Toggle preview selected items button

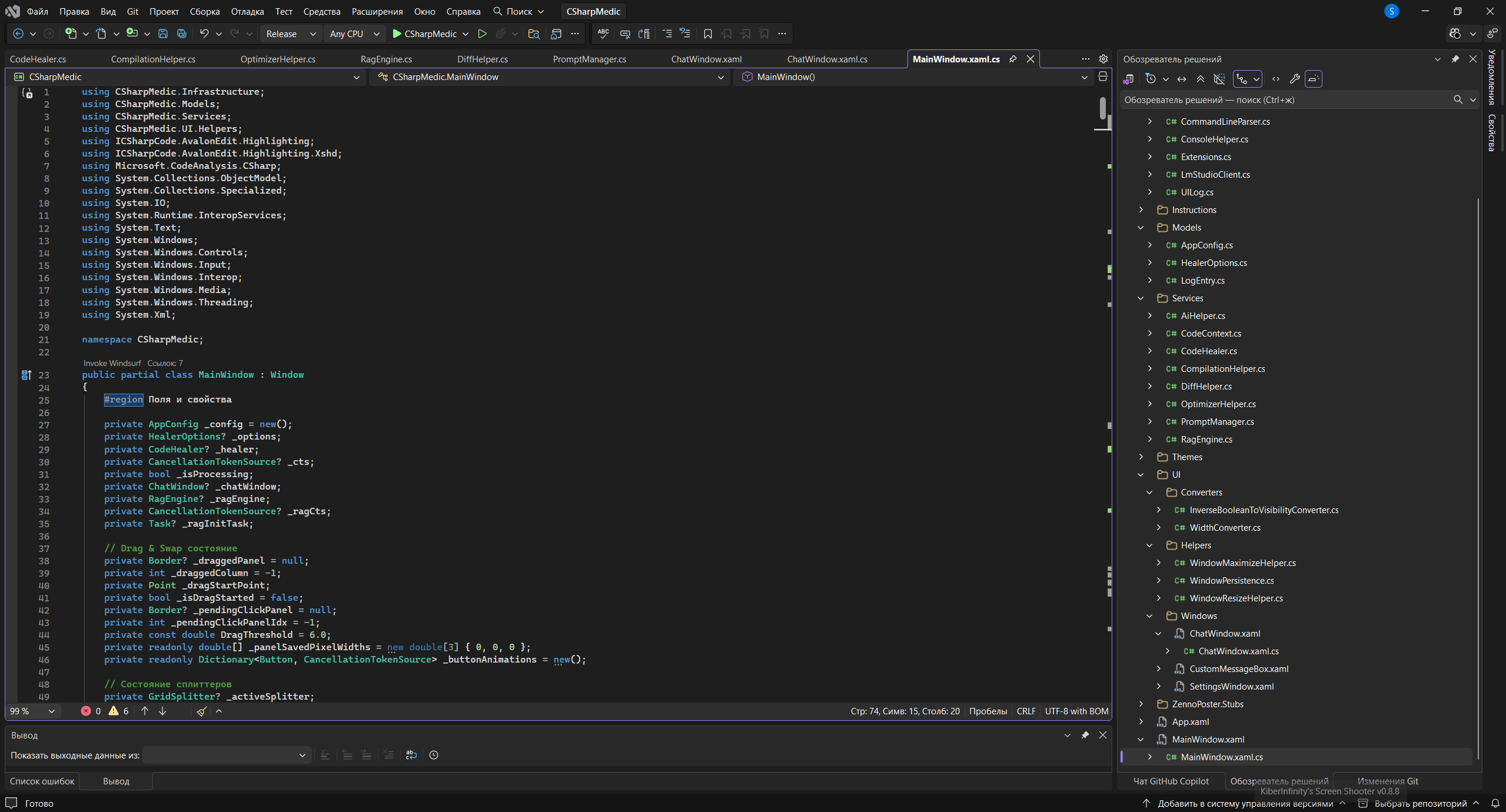pos(1313,79)
